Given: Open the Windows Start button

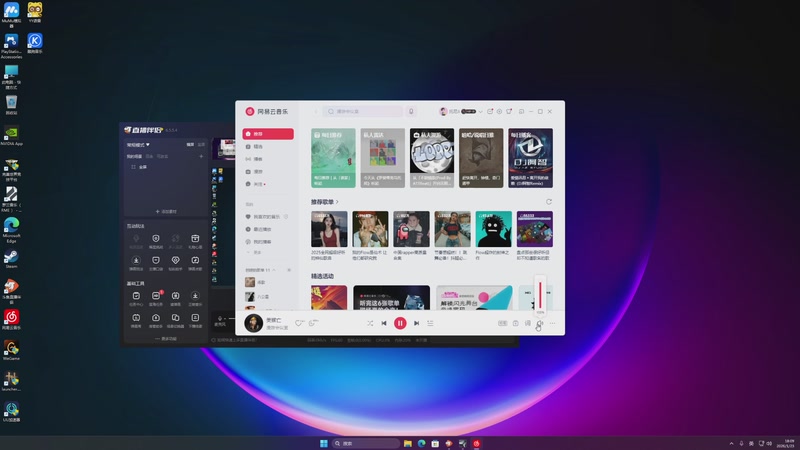Looking at the screenshot, I should pyautogui.click(x=323, y=443).
